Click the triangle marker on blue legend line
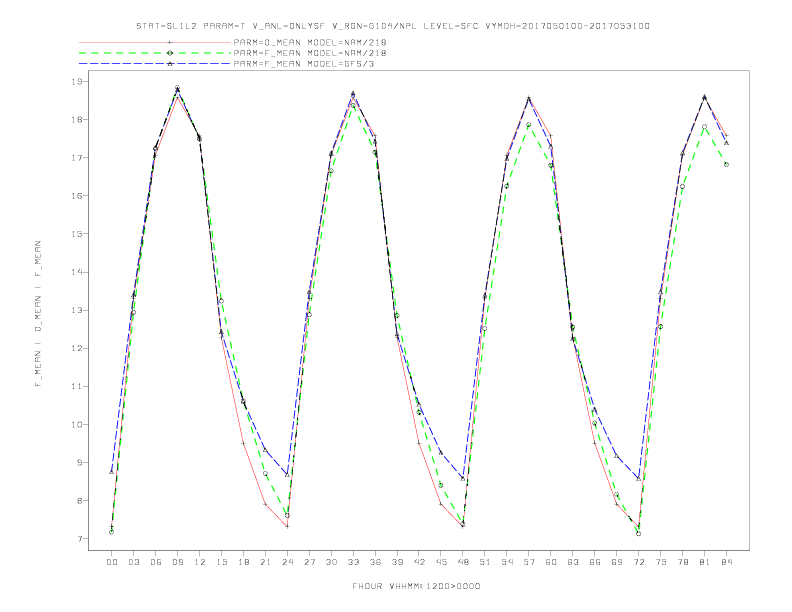 (170, 64)
